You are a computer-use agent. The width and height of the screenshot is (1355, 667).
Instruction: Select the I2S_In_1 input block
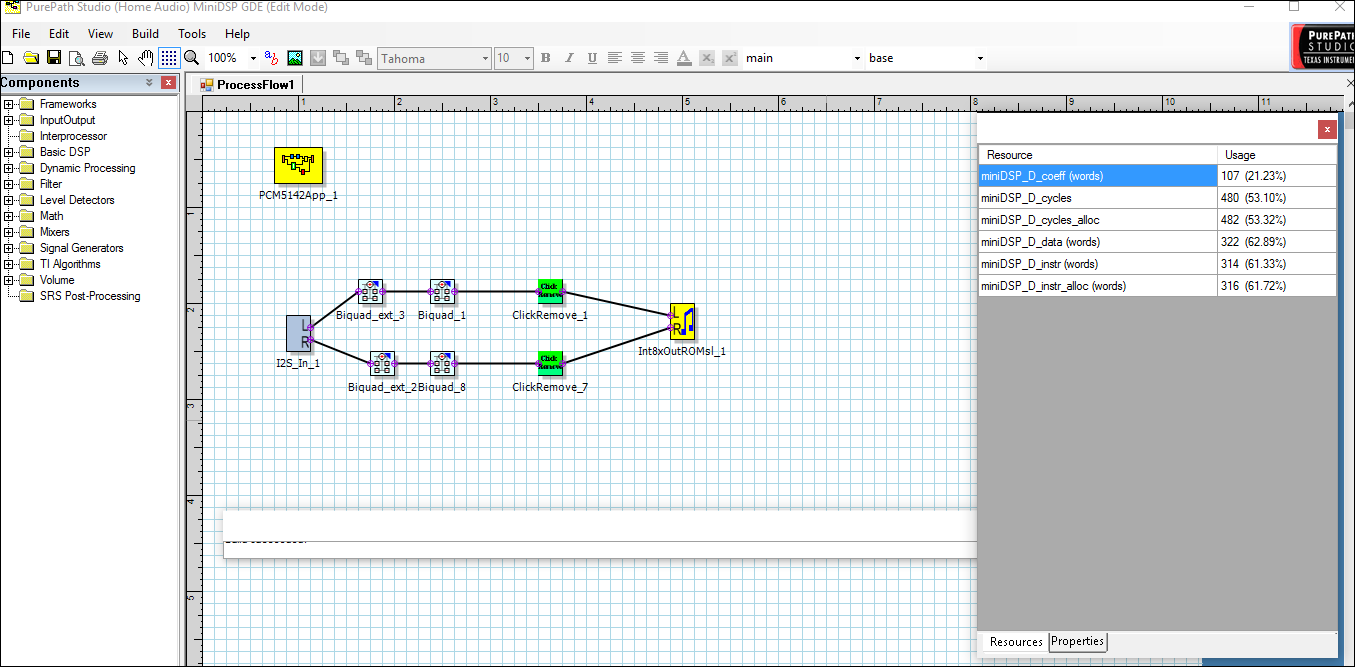click(x=298, y=333)
